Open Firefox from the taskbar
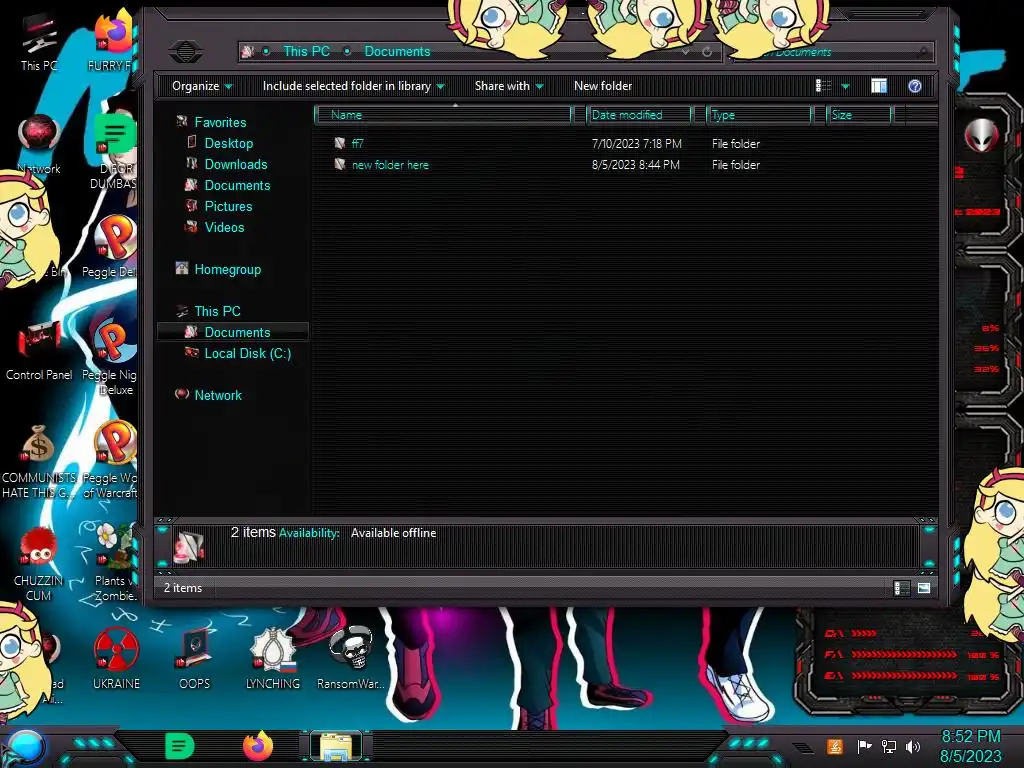 (258, 746)
